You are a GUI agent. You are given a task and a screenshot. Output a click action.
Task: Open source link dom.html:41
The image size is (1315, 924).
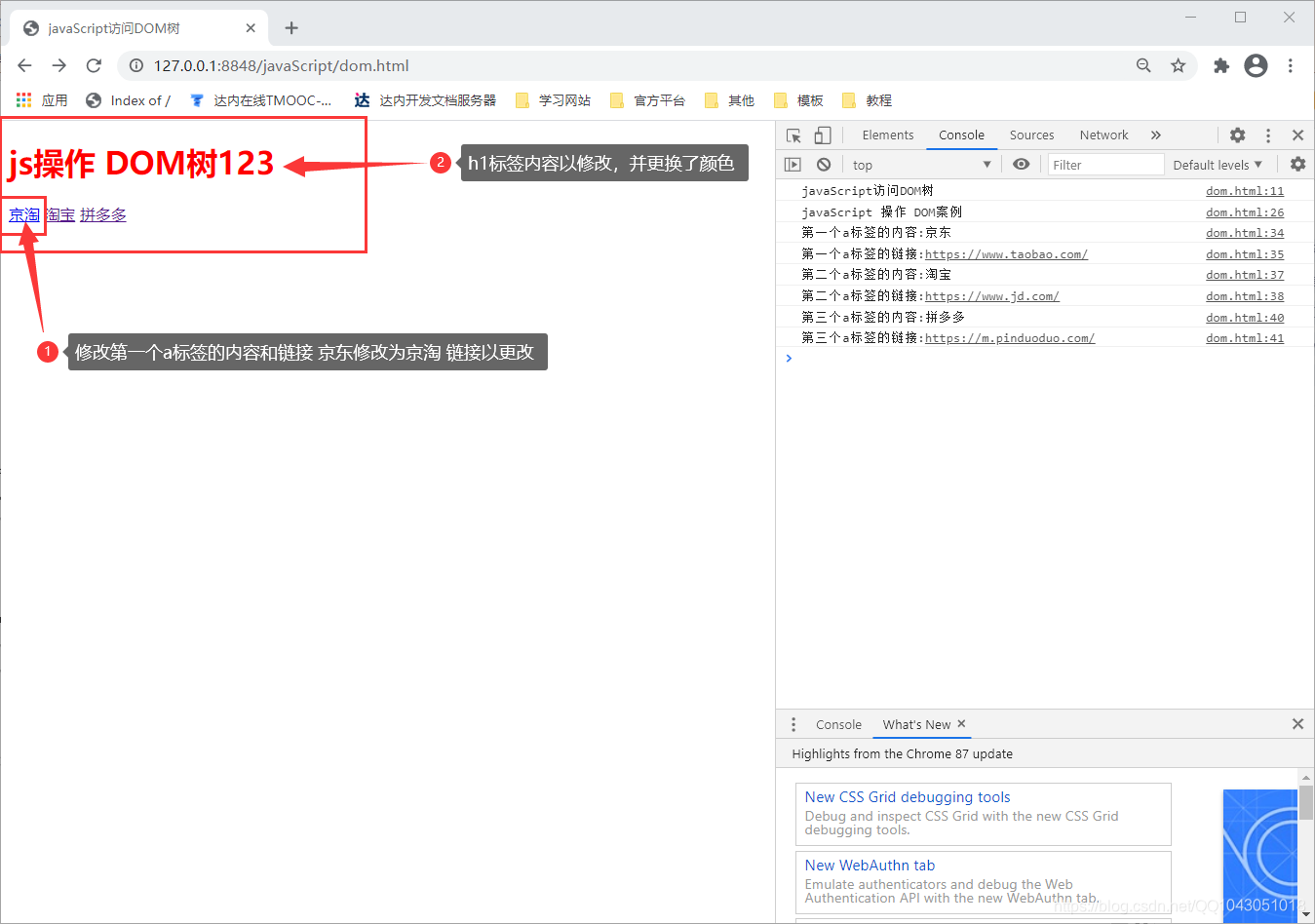tap(1245, 338)
